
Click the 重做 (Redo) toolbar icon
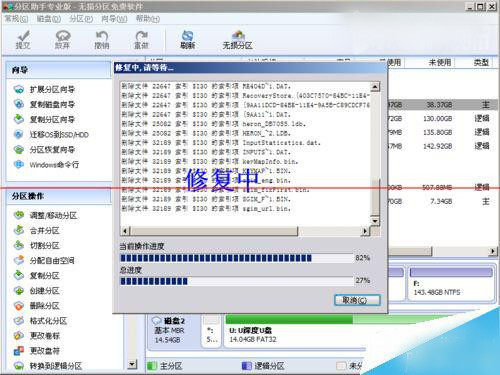pyautogui.click(x=141, y=40)
